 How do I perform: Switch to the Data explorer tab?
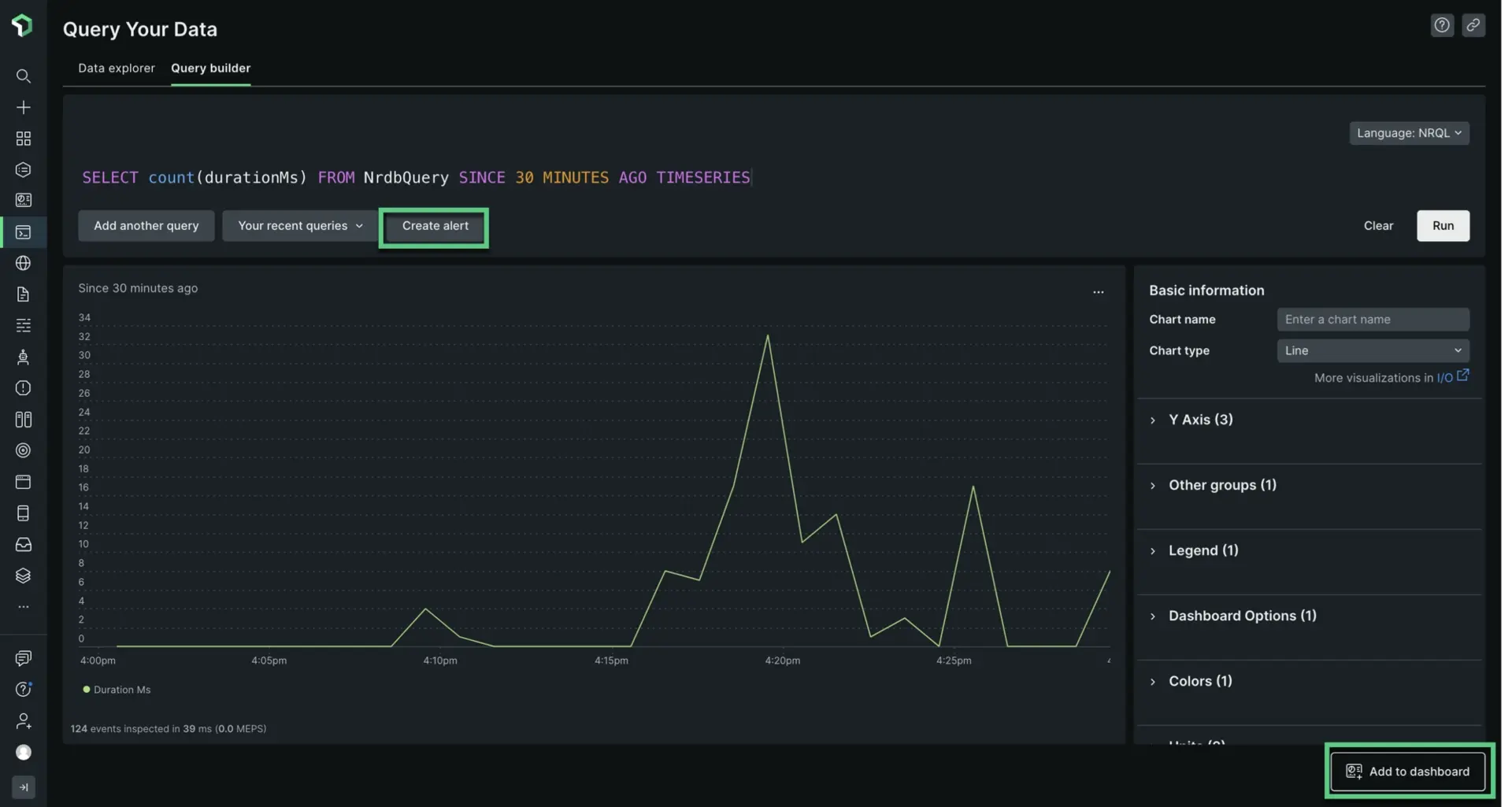click(x=117, y=68)
